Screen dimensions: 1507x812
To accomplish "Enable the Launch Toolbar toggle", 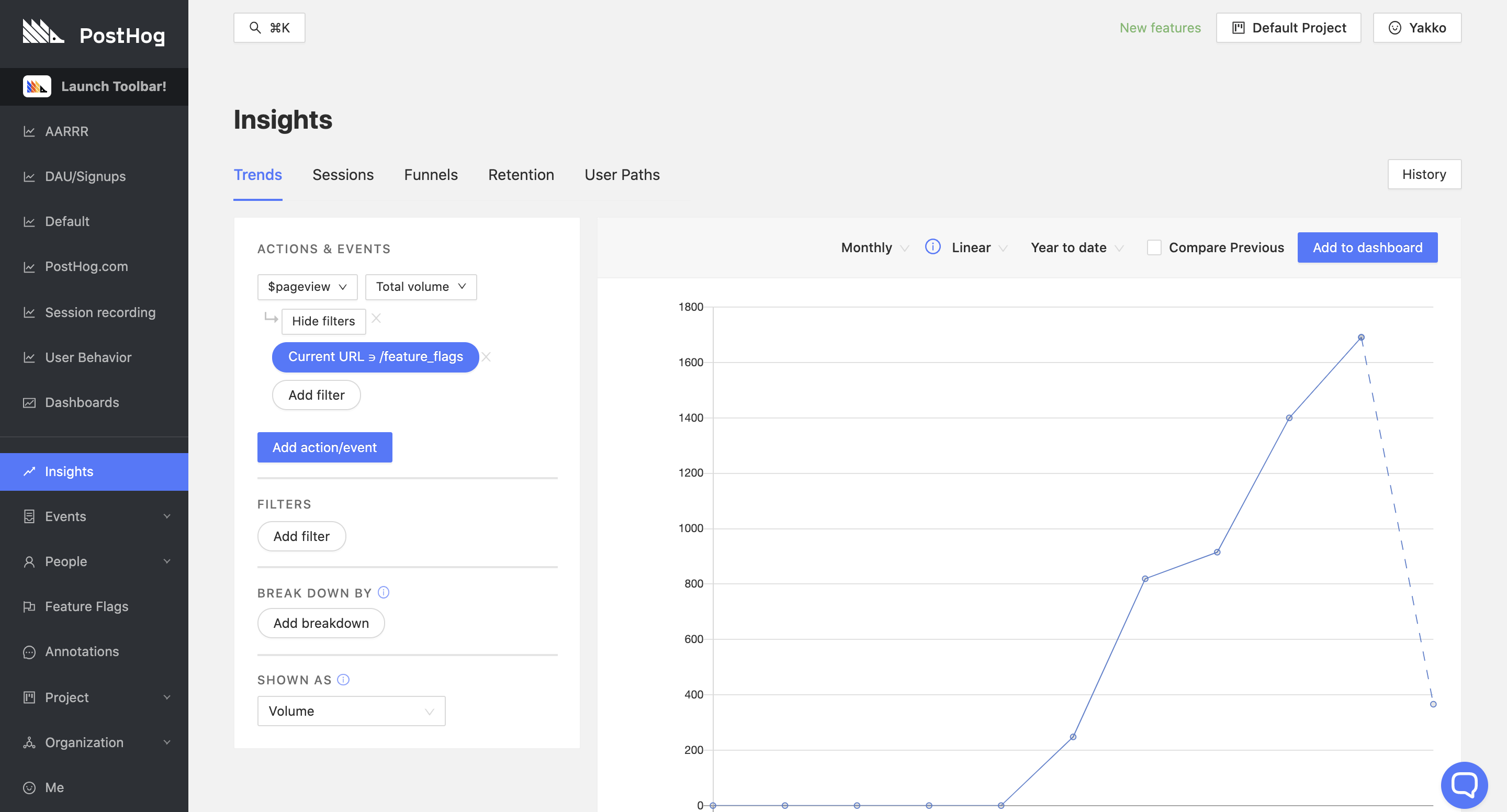I will 94,86.
